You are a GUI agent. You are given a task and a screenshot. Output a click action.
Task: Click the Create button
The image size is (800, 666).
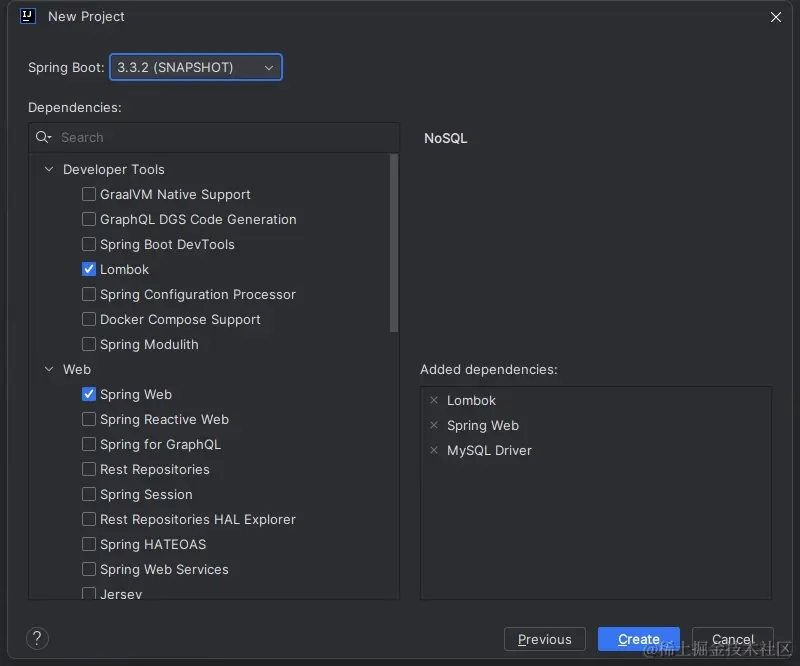[638, 639]
